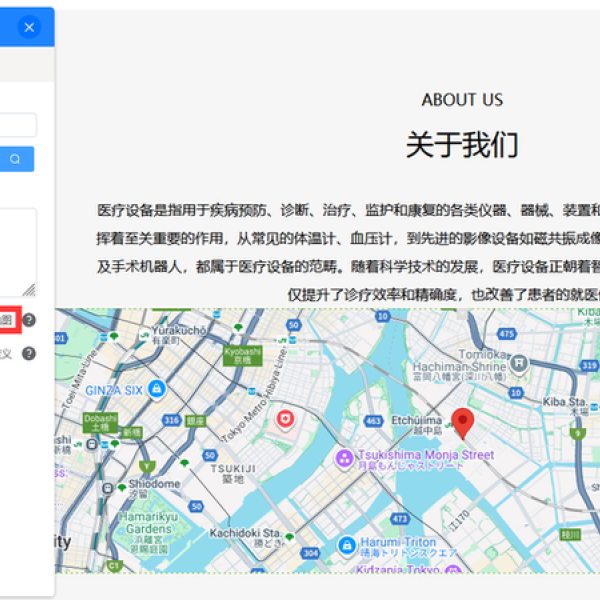The height and width of the screenshot is (600, 600).
Task: Click the 关于我们 heading
Action: click(x=462, y=145)
